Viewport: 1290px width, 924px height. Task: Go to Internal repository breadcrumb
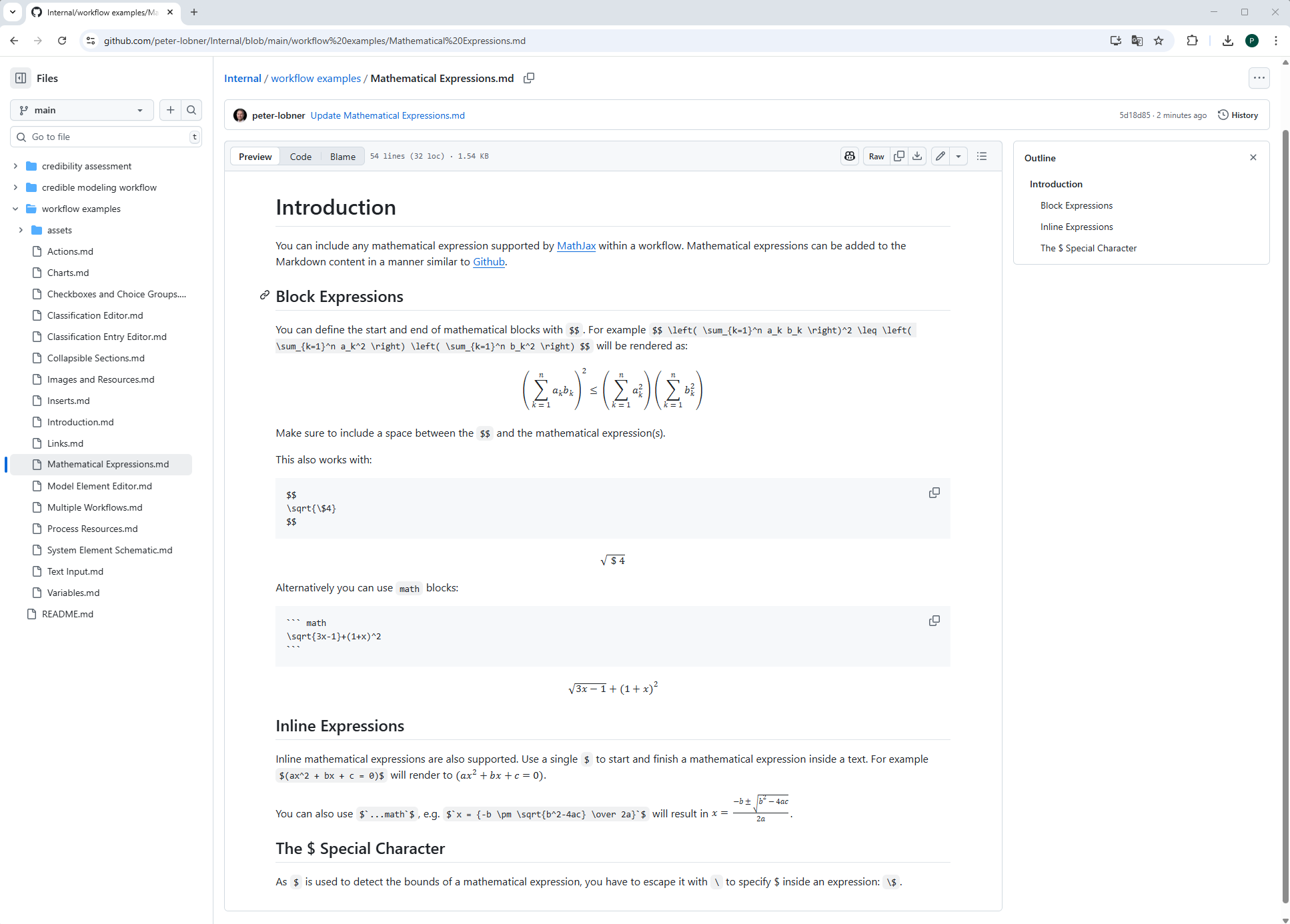(x=243, y=78)
